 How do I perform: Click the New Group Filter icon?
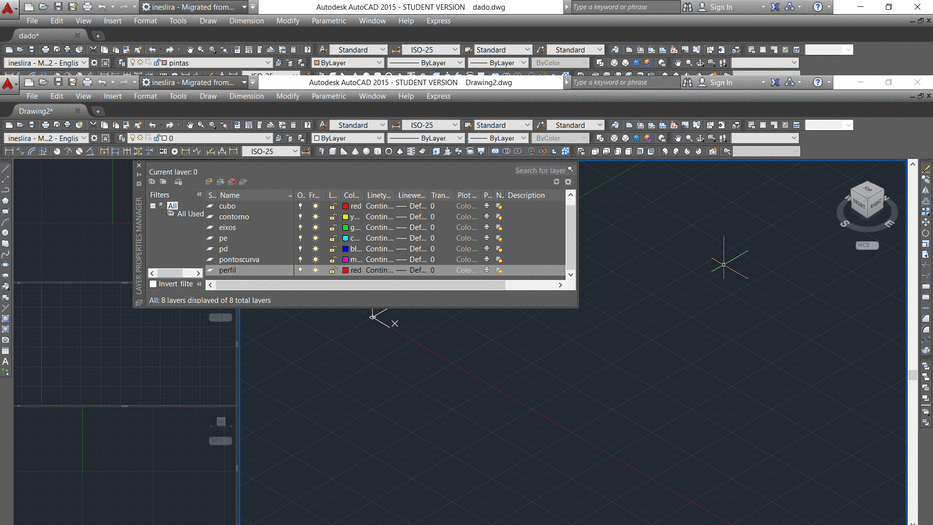(x=163, y=182)
